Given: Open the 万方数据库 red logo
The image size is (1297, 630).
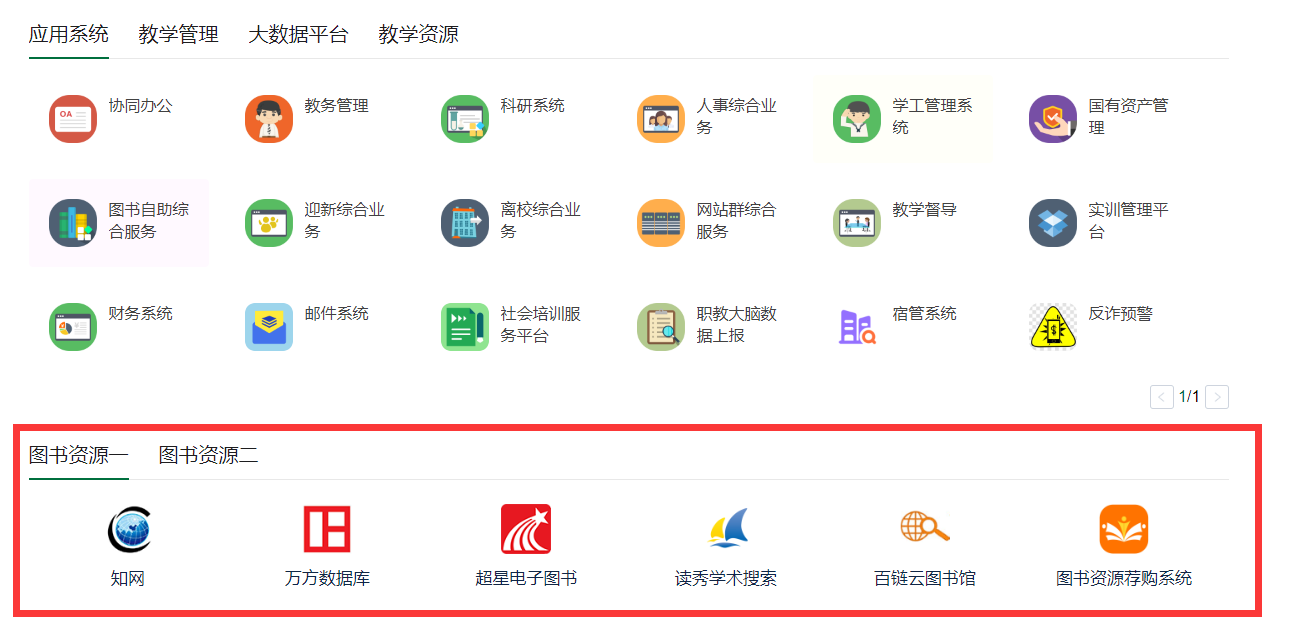Looking at the screenshot, I should point(327,529).
